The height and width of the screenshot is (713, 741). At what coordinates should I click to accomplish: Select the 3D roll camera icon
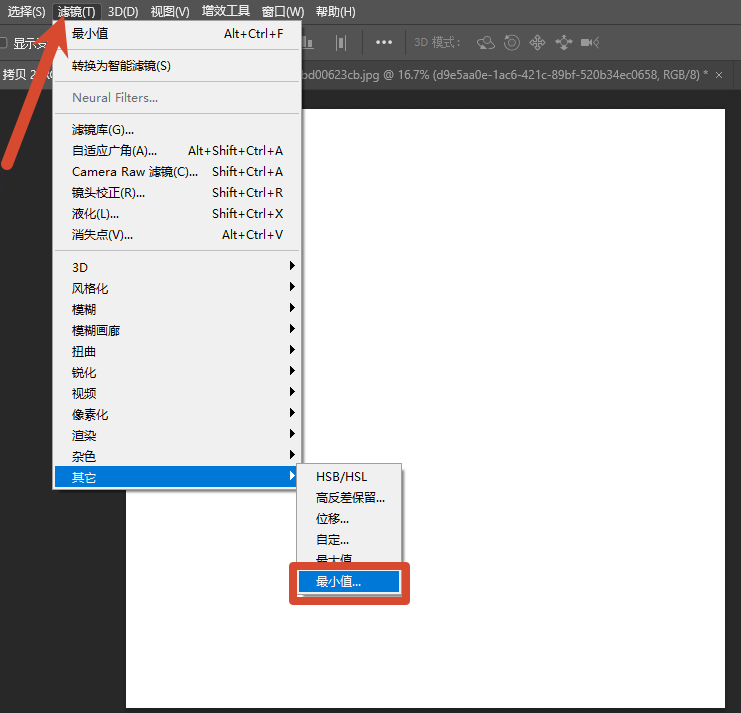(512, 43)
